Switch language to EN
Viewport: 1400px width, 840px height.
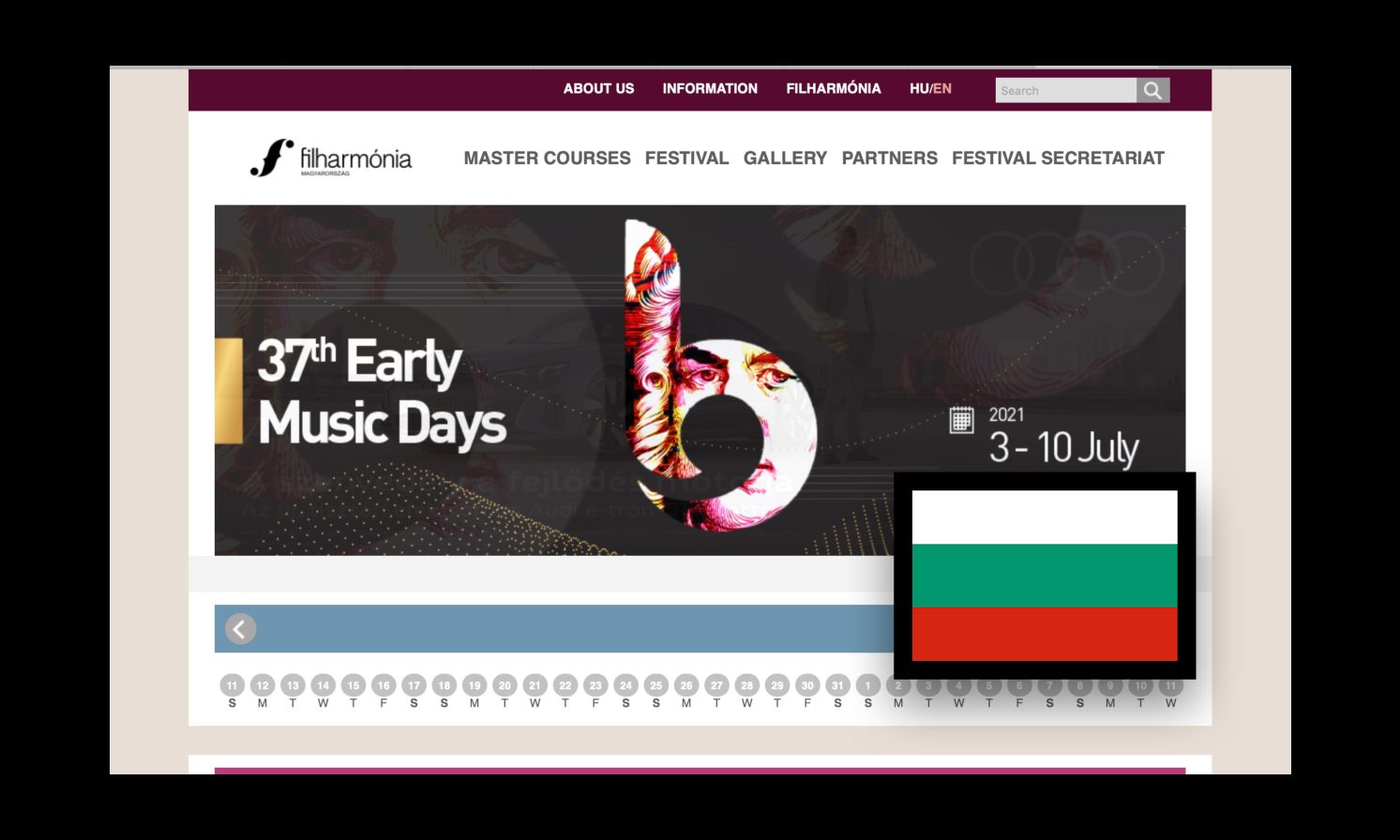click(942, 88)
